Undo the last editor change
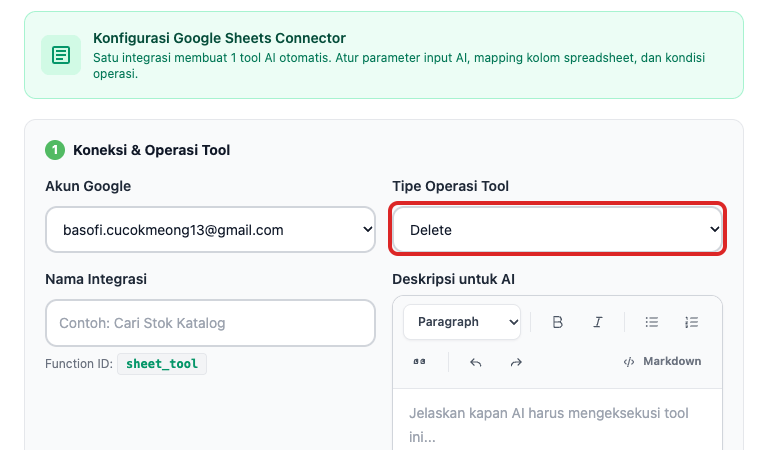 (x=476, y=362)
